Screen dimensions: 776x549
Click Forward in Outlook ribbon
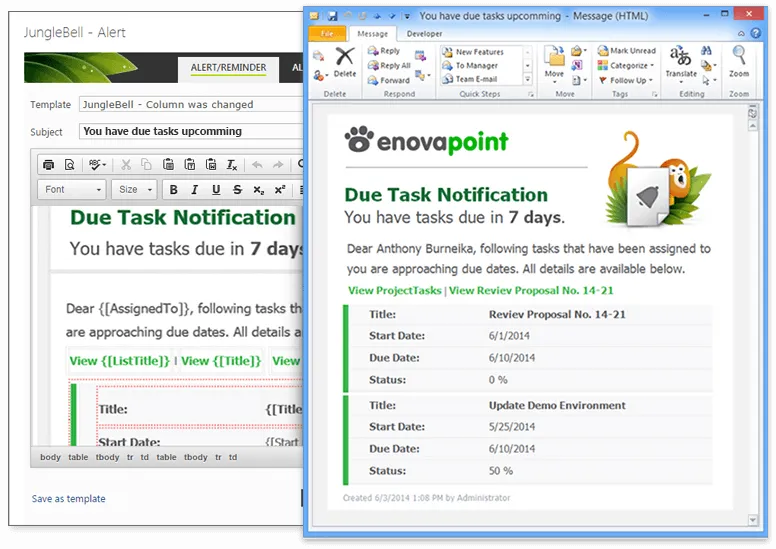[x=388, y=80]
